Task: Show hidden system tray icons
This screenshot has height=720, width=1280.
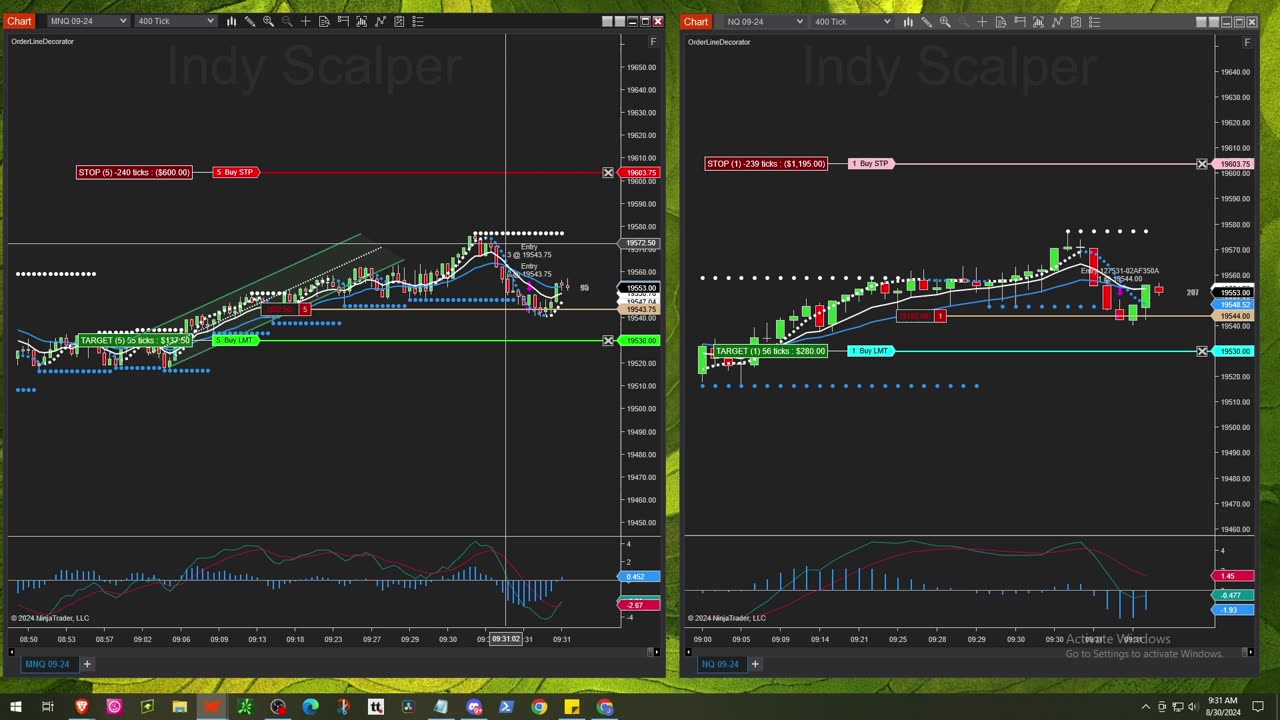Action: [x=1146, y=707]
